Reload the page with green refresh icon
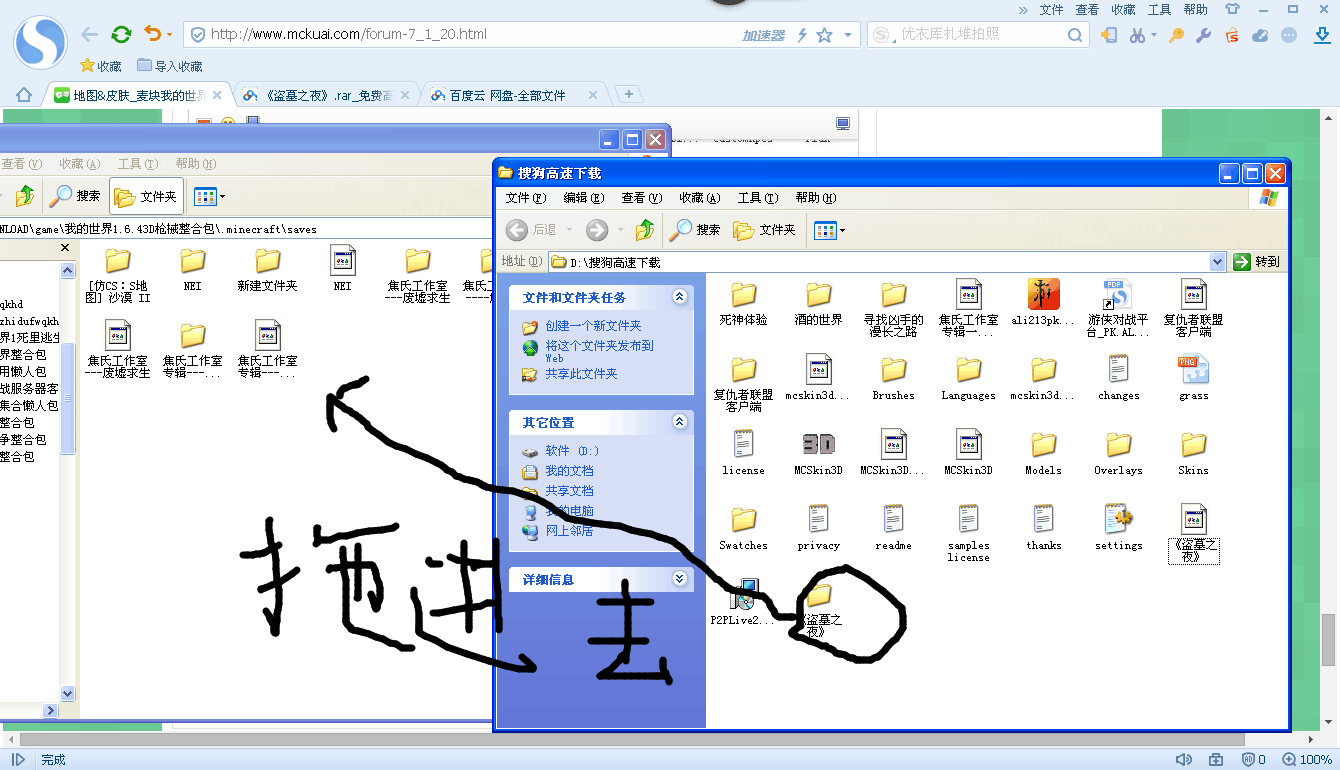 coord(122,34)
